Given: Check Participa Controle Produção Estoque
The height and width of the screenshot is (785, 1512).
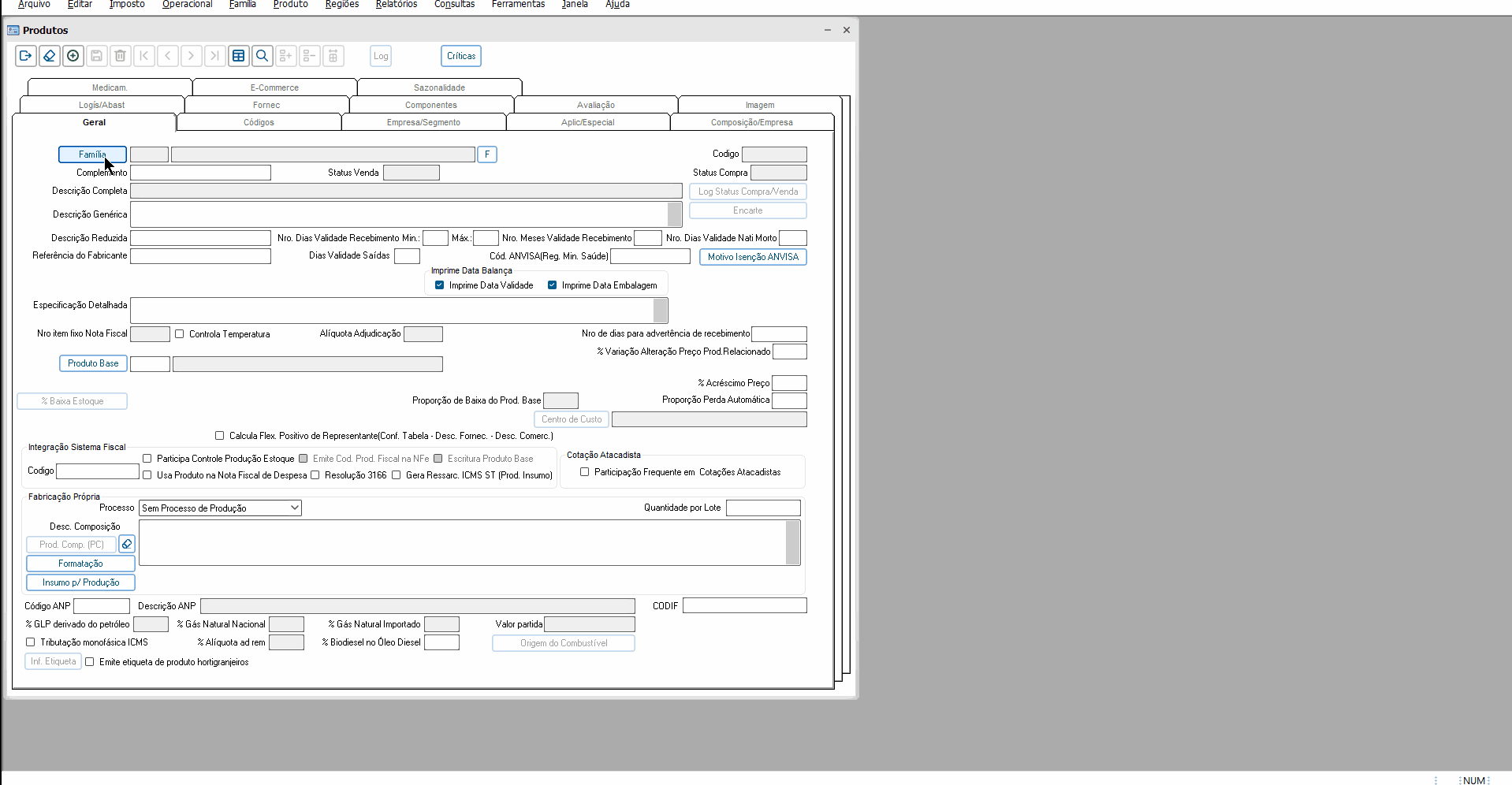Looking at the screenshot, I should tap(147, 459).
